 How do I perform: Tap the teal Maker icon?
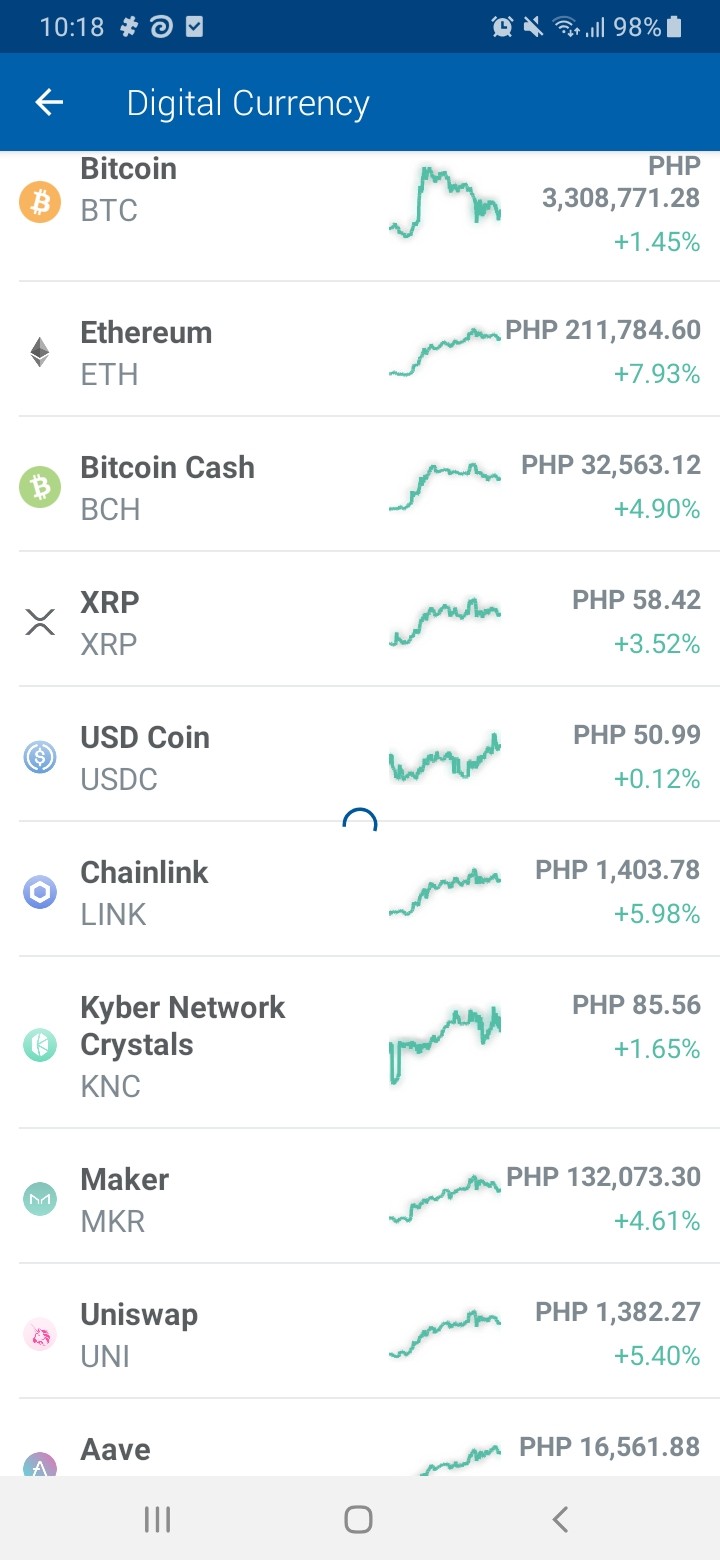point(40,1199)
